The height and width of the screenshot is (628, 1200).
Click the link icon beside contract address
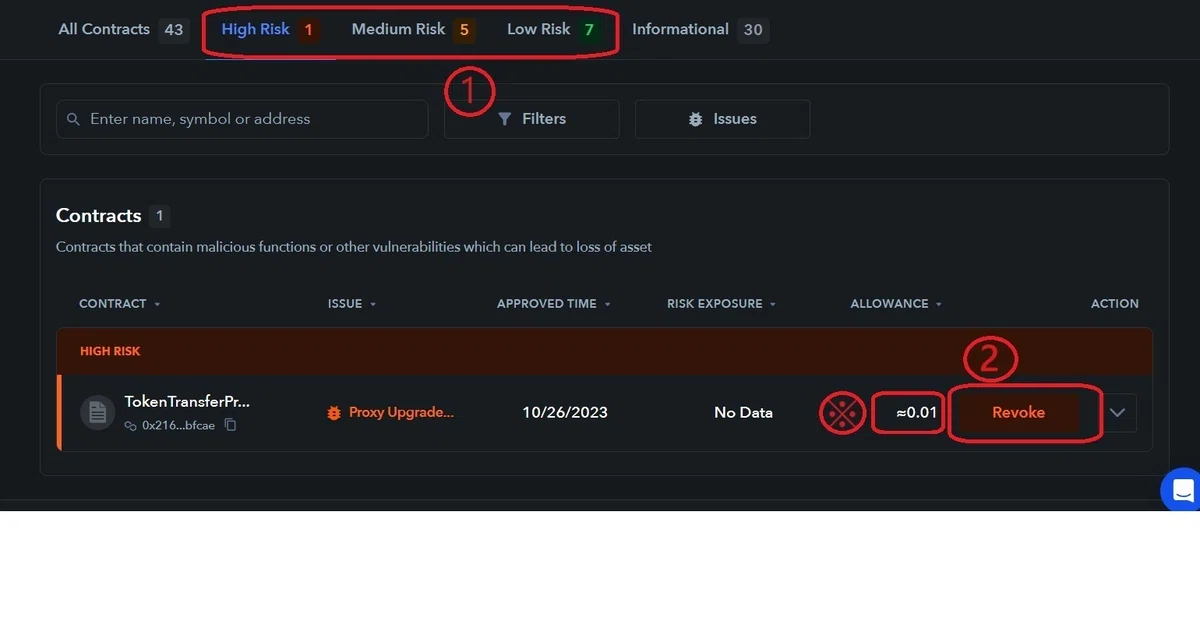point(130,425)
